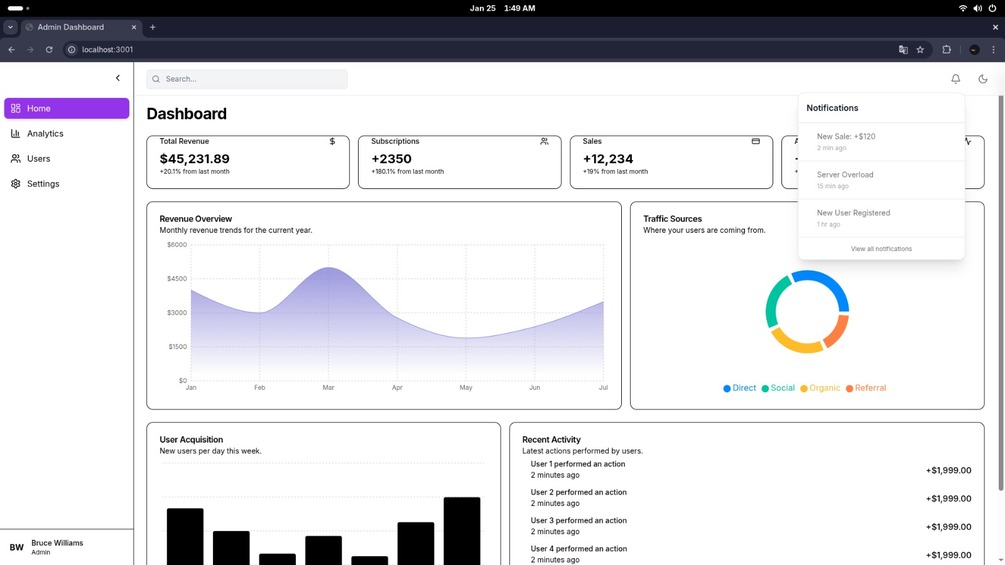Click the Traffic Sources heading
The width and height of the screenshot is (1005, 565).
click(672, 218)
